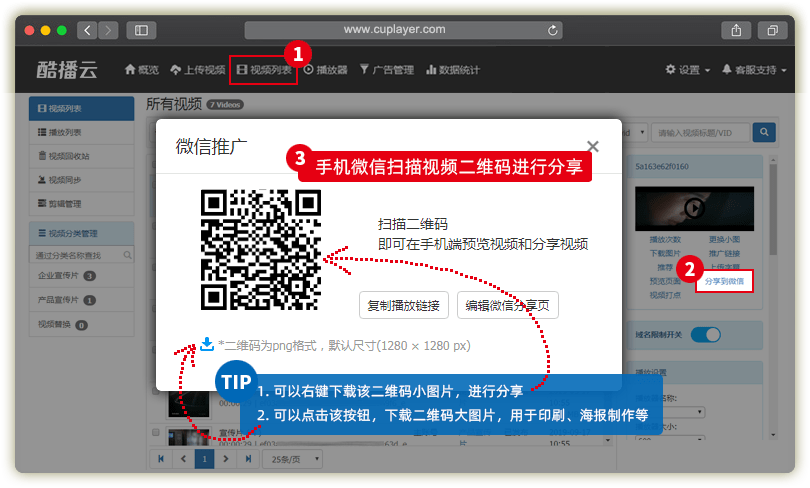
Task: Close the 微信推广 dialog
Action: [x=593, y=147]
